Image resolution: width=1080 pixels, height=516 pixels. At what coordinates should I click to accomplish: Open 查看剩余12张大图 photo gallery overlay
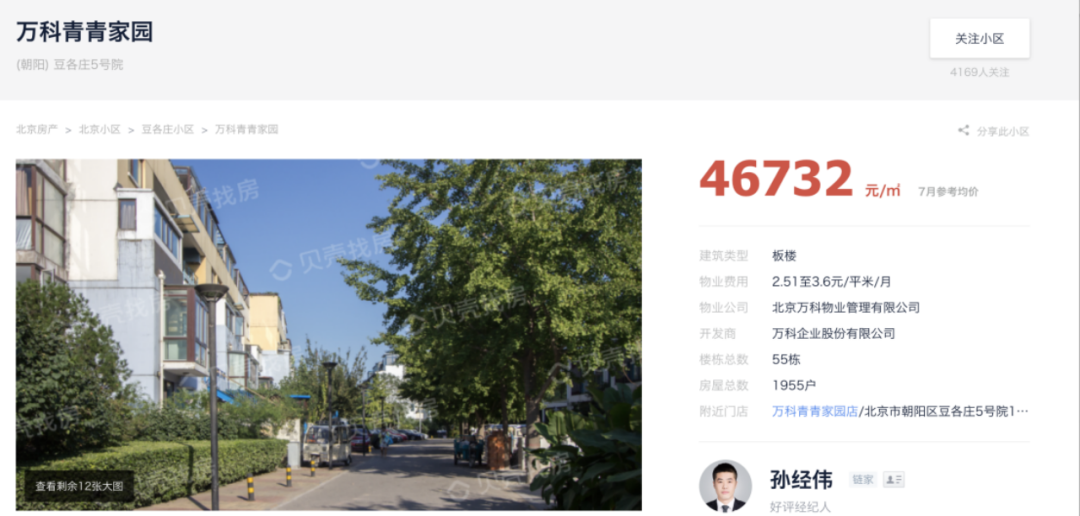click(x=79, y=486)
